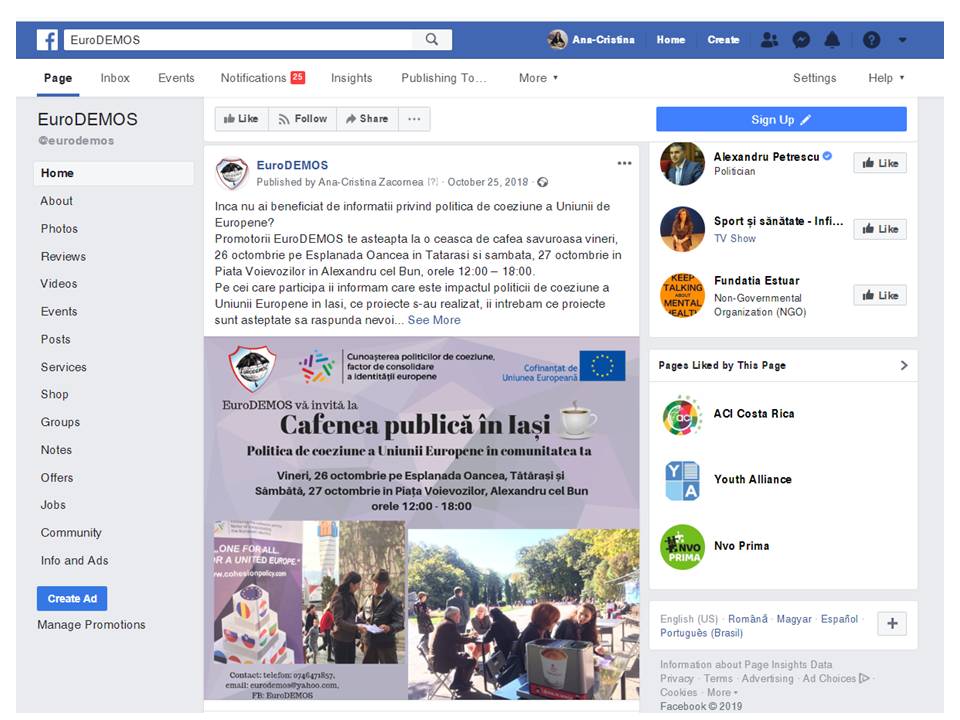Open page Settings
This screenshot has width=960, height=720.
[x=814, y=78]
